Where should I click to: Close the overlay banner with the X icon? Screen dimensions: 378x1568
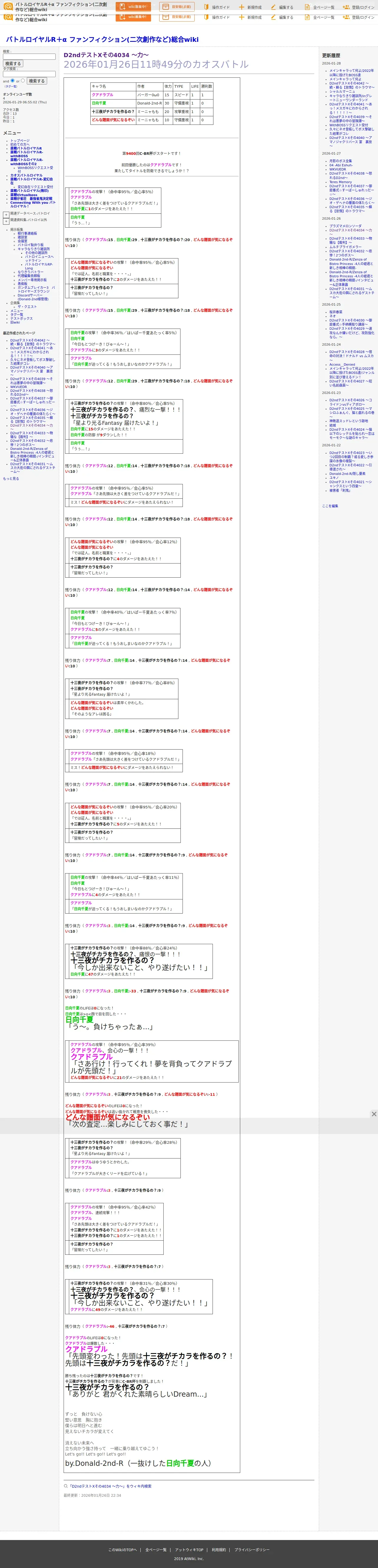pos(374,1114)
